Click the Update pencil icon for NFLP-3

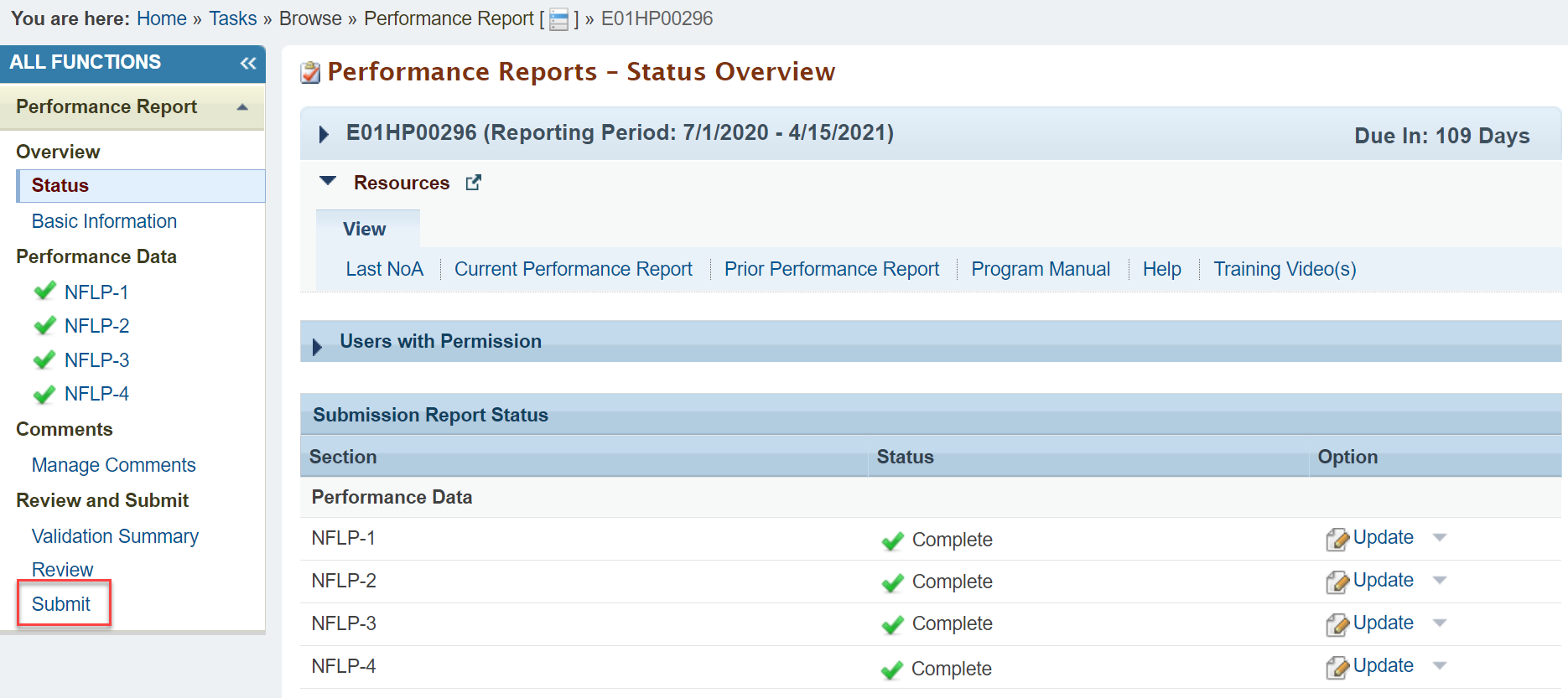[1337, 624]
